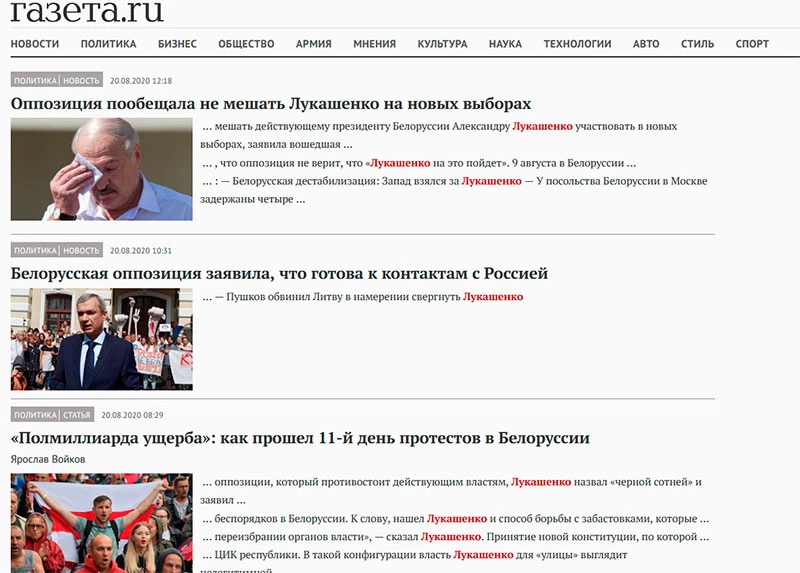Open the СТИЛЬ nav item

coord(697,44)
